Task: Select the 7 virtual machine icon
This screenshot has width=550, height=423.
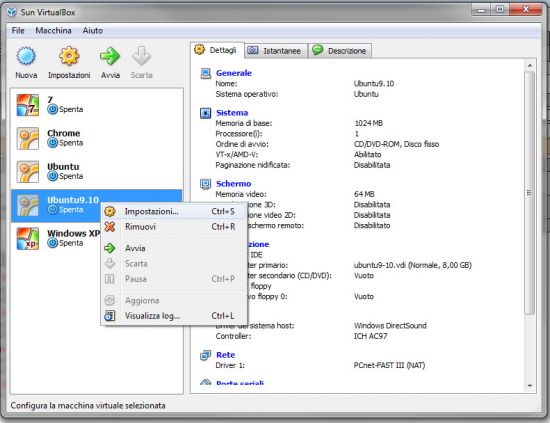Action: (x=28, y=105)
